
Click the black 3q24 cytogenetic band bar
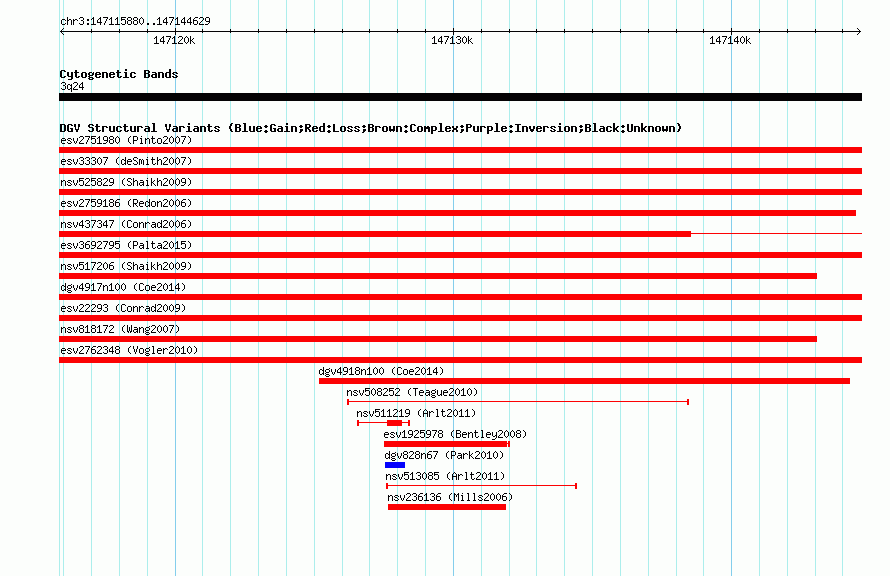[x=460, y=97]
